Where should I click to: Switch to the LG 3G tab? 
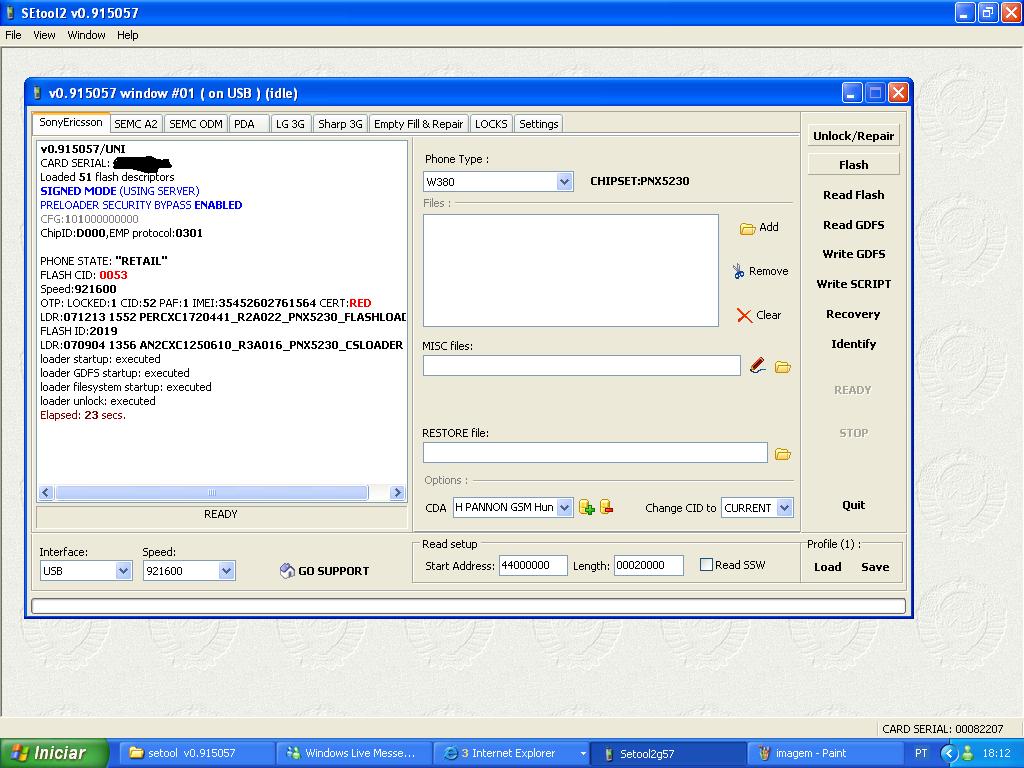point(290,124)
